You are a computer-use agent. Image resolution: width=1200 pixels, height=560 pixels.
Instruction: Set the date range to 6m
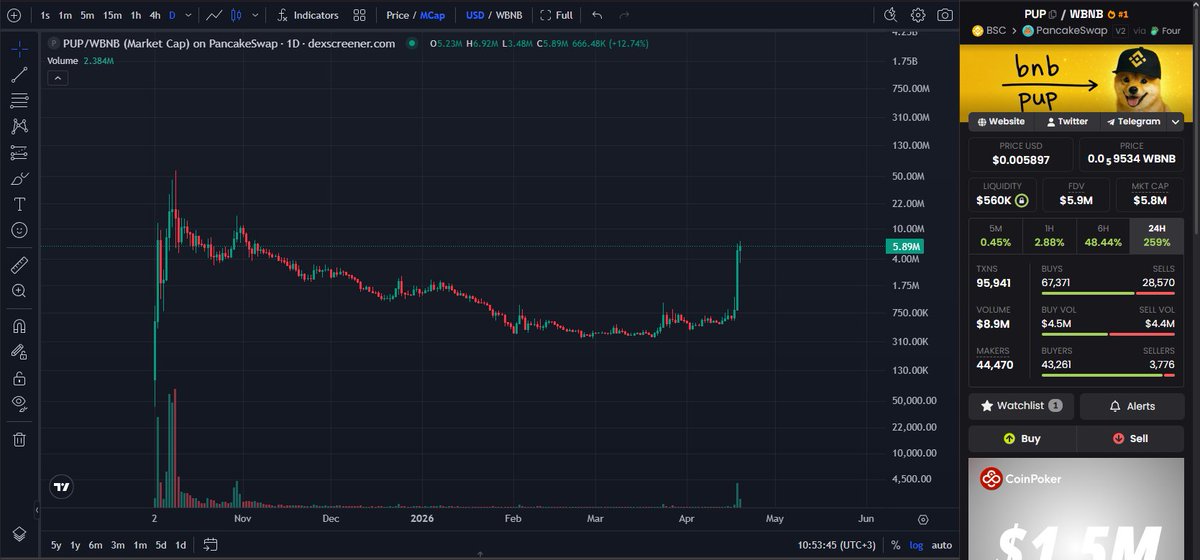coord(95,545)
